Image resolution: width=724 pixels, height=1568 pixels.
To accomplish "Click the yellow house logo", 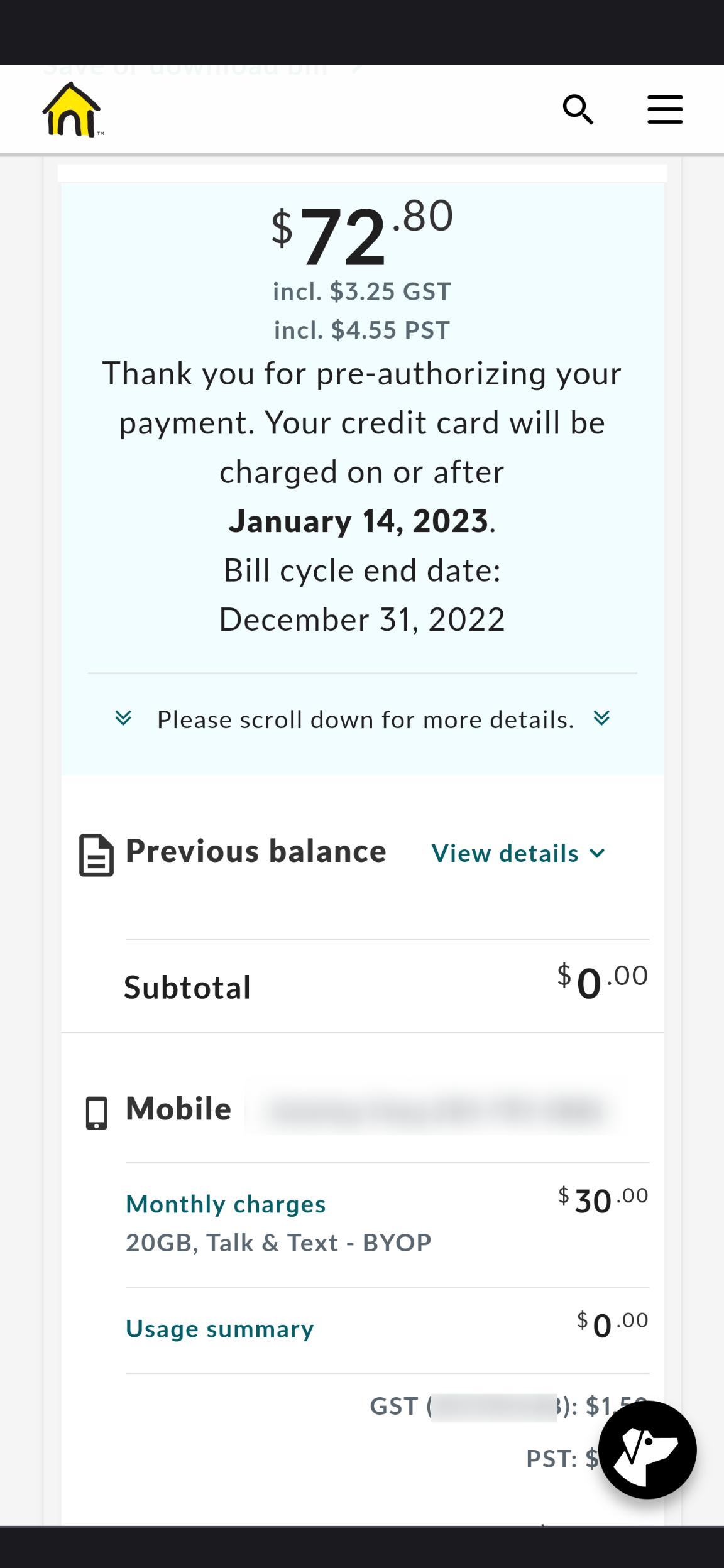I will (72, 110).
